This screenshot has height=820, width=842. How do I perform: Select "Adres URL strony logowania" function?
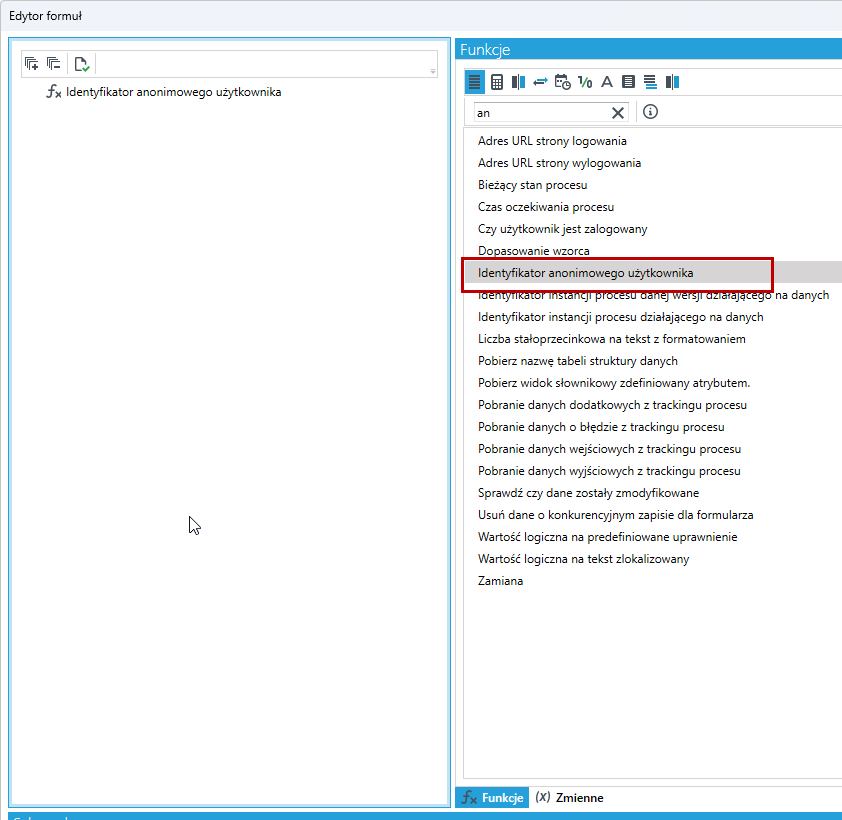(x=552, y=141)
